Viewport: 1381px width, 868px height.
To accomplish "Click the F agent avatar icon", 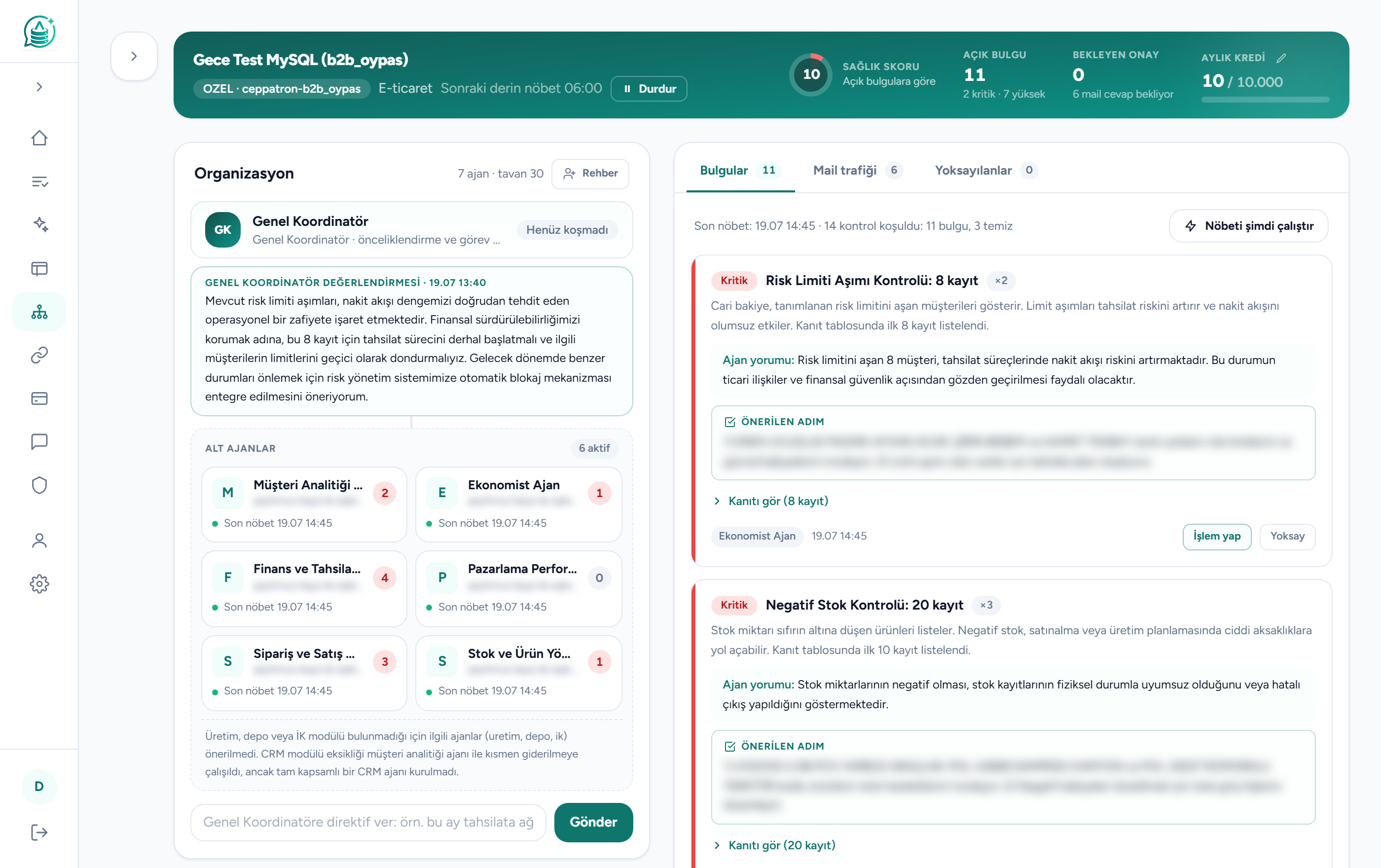I will coord(228,578).
